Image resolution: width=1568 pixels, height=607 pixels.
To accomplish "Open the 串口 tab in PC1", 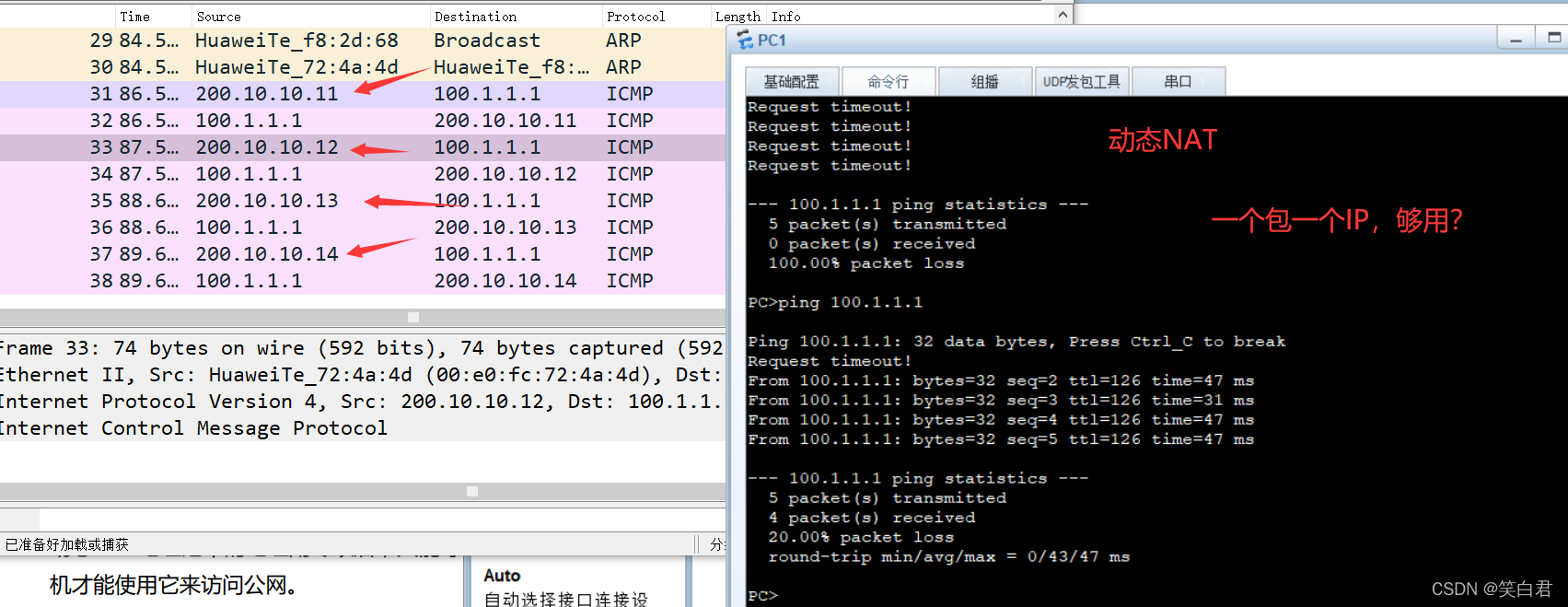I will (1179, 81).
